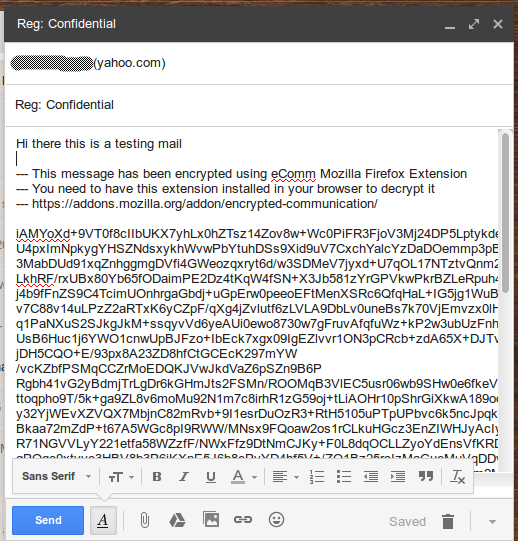This screenshot has width=518, height=541.
Task: Open the text size dropdown
Action: (121, 477)
